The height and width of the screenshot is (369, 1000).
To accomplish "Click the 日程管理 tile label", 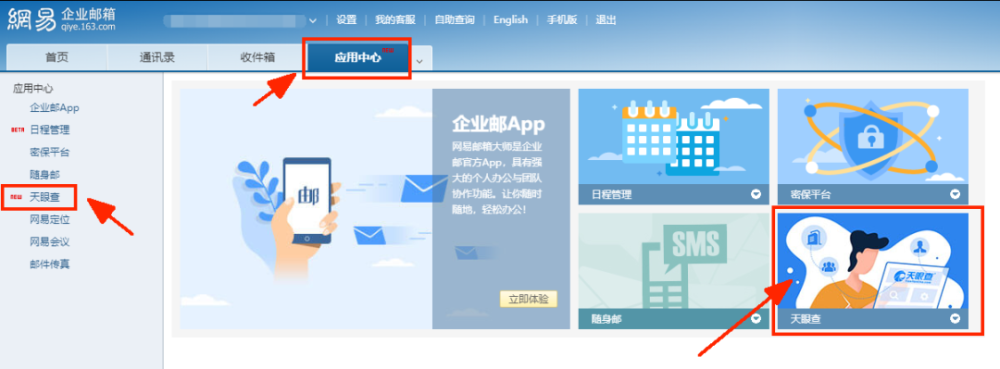I will [x=612, y=194].
